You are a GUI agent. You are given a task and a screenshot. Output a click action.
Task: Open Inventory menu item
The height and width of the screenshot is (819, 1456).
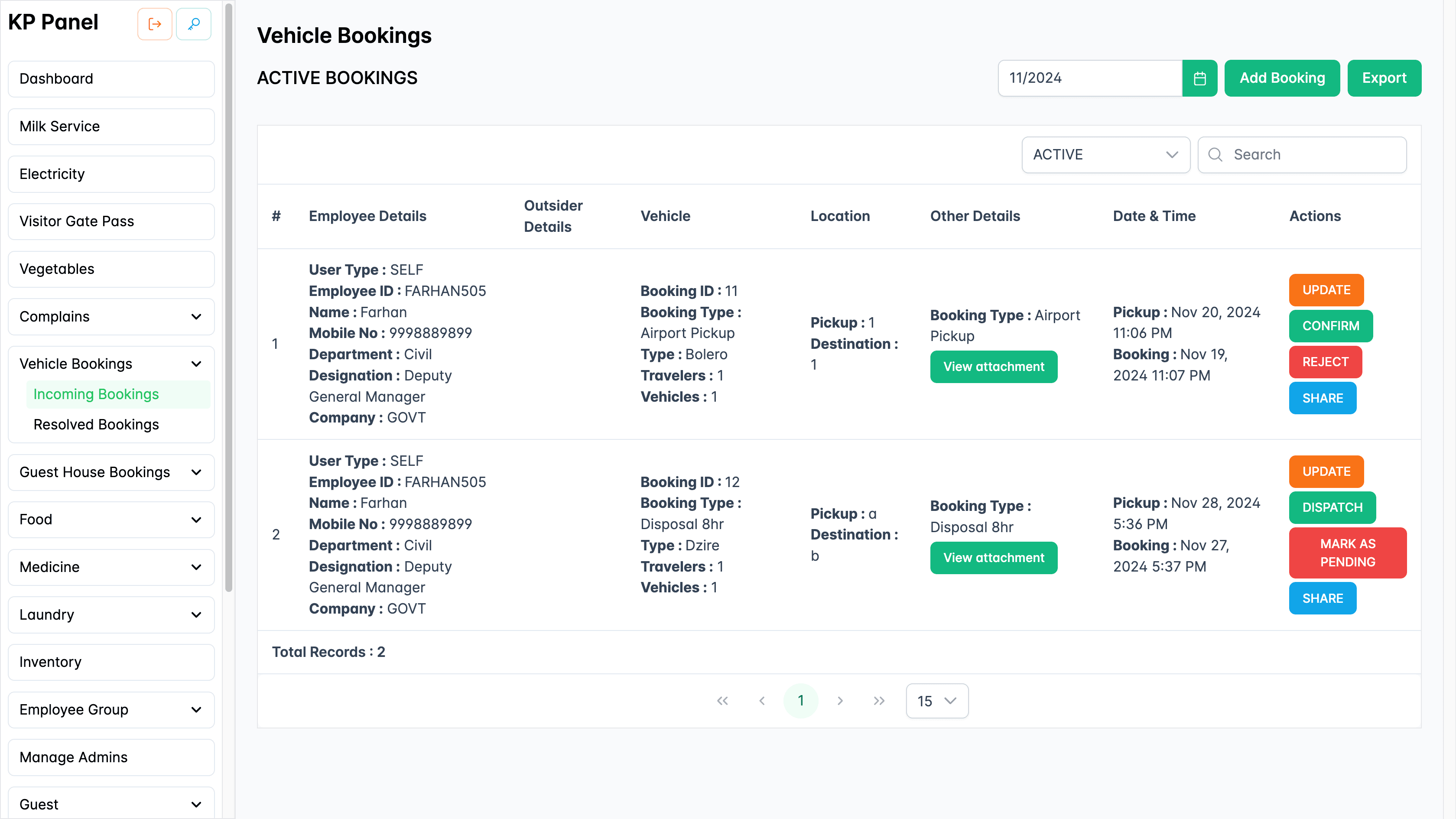pos(111,663)
